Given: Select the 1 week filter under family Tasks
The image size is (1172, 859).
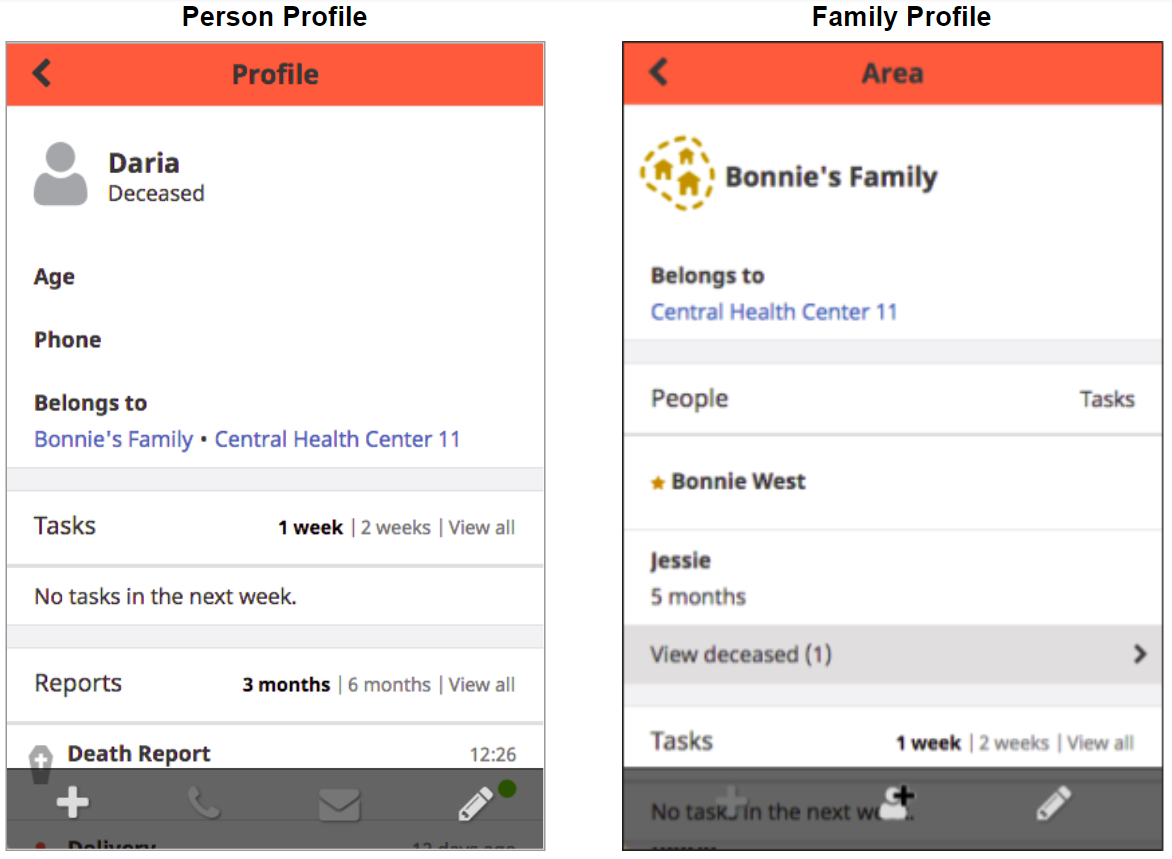Looking at the screenshot, I should click(x=928, y=743).
